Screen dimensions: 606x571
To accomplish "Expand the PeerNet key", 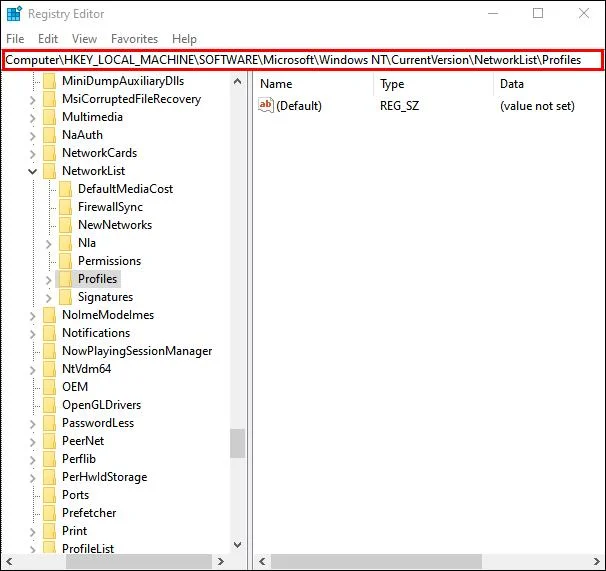I will click(x=33, y=442).
